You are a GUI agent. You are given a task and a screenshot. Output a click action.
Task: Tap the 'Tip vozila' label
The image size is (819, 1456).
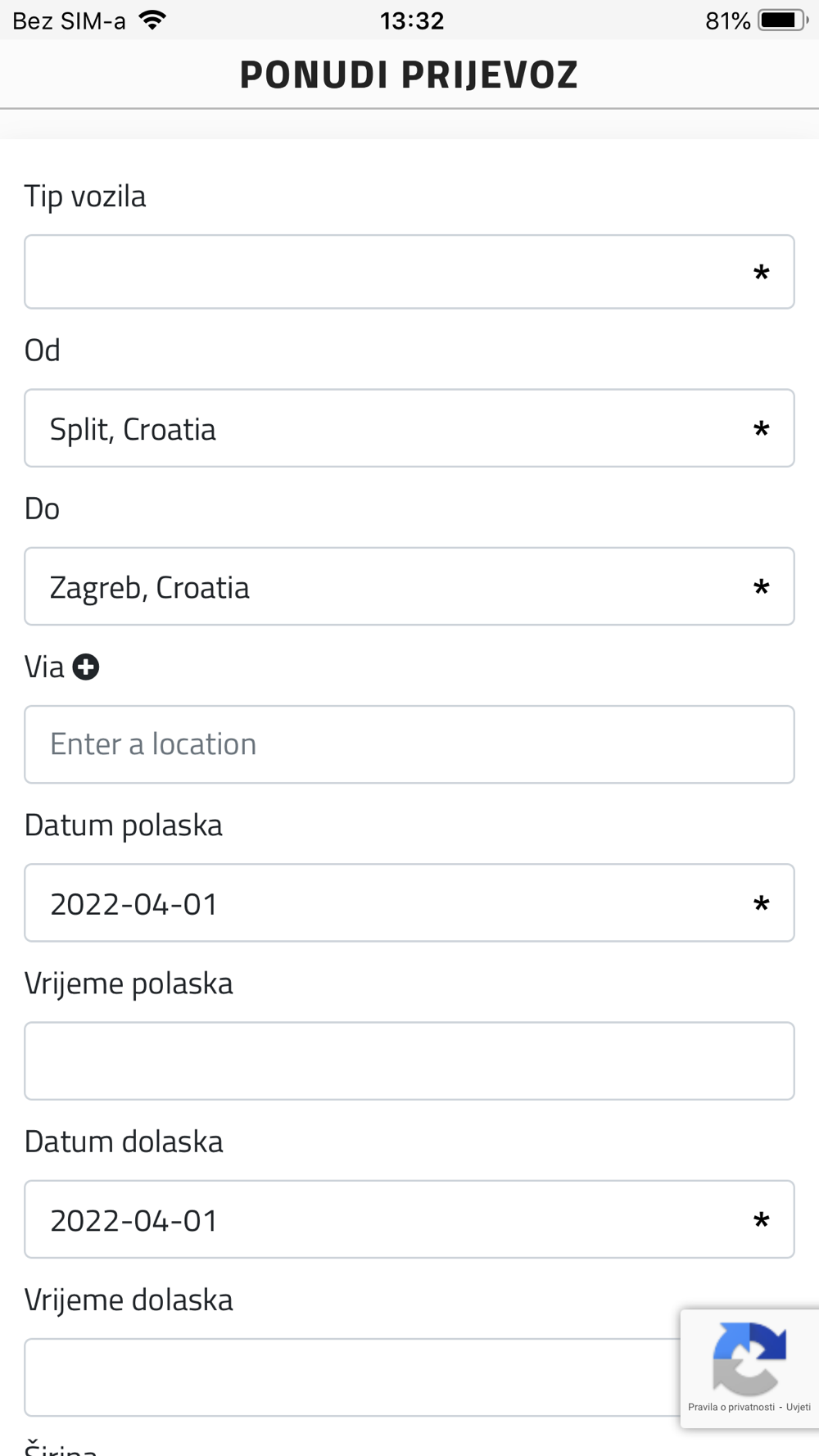(85, 197)
